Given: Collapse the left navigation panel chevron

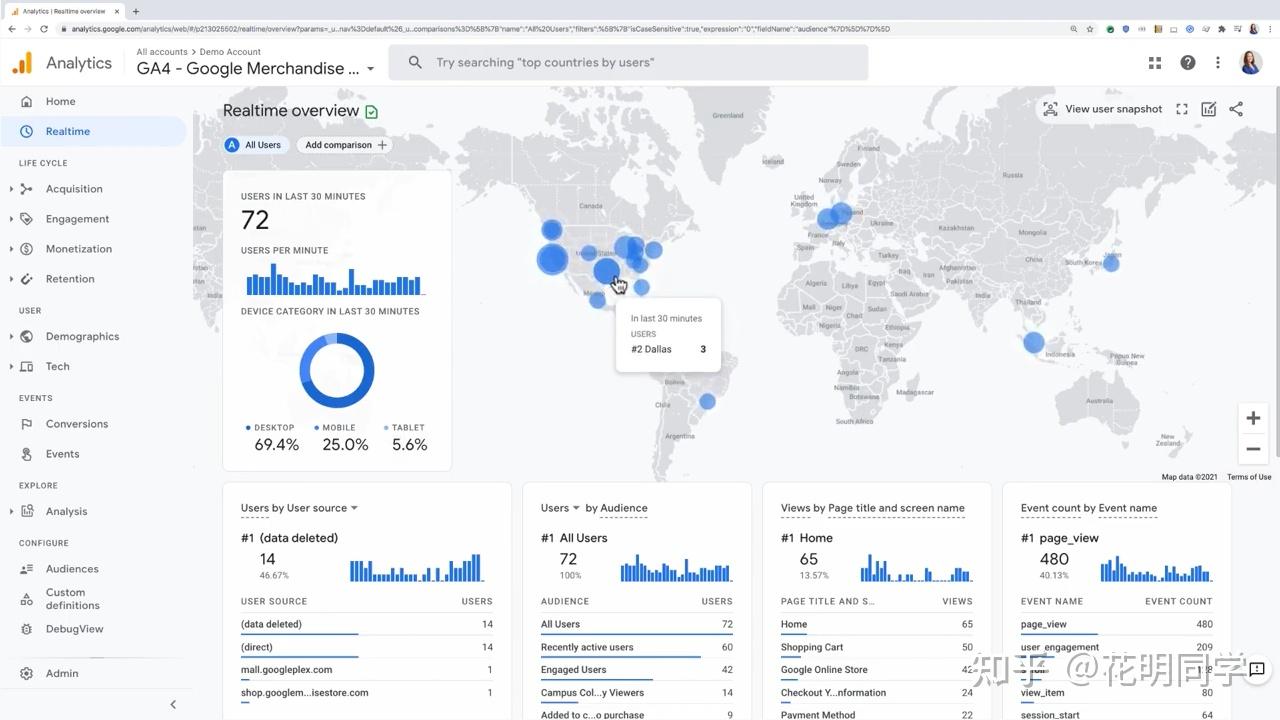Looking at the screenshot, I should (172, 704).
